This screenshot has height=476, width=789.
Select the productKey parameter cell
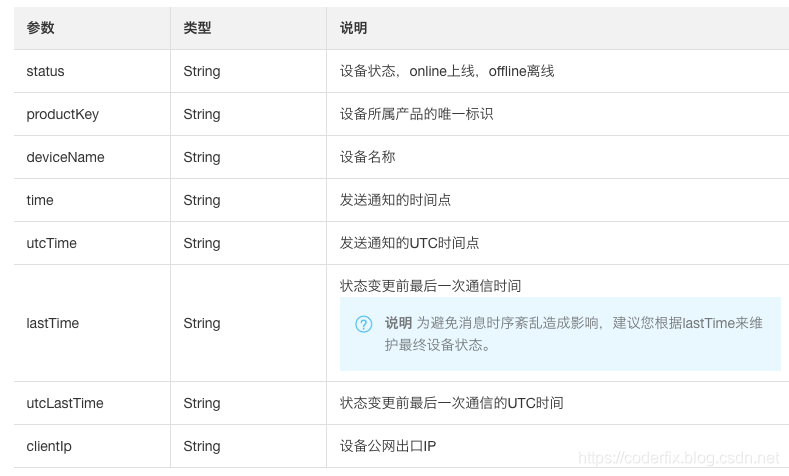[62, 115]
